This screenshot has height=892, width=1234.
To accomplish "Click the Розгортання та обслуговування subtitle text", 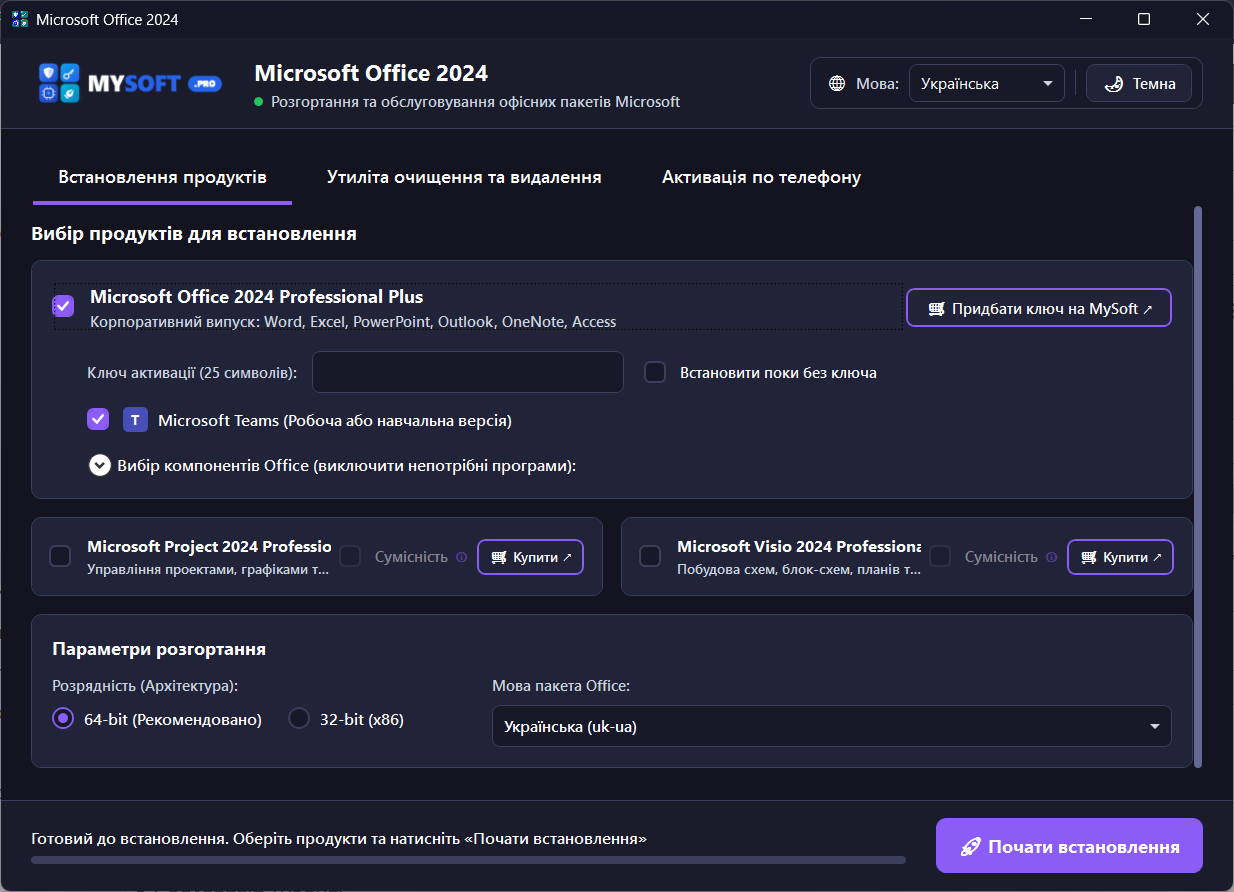I will pyautogui.click(x=475, y=102).
